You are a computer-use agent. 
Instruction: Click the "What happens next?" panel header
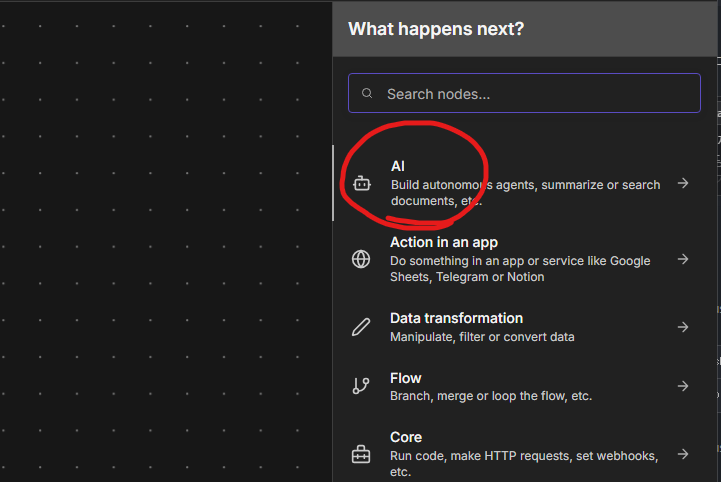(525, 29)
